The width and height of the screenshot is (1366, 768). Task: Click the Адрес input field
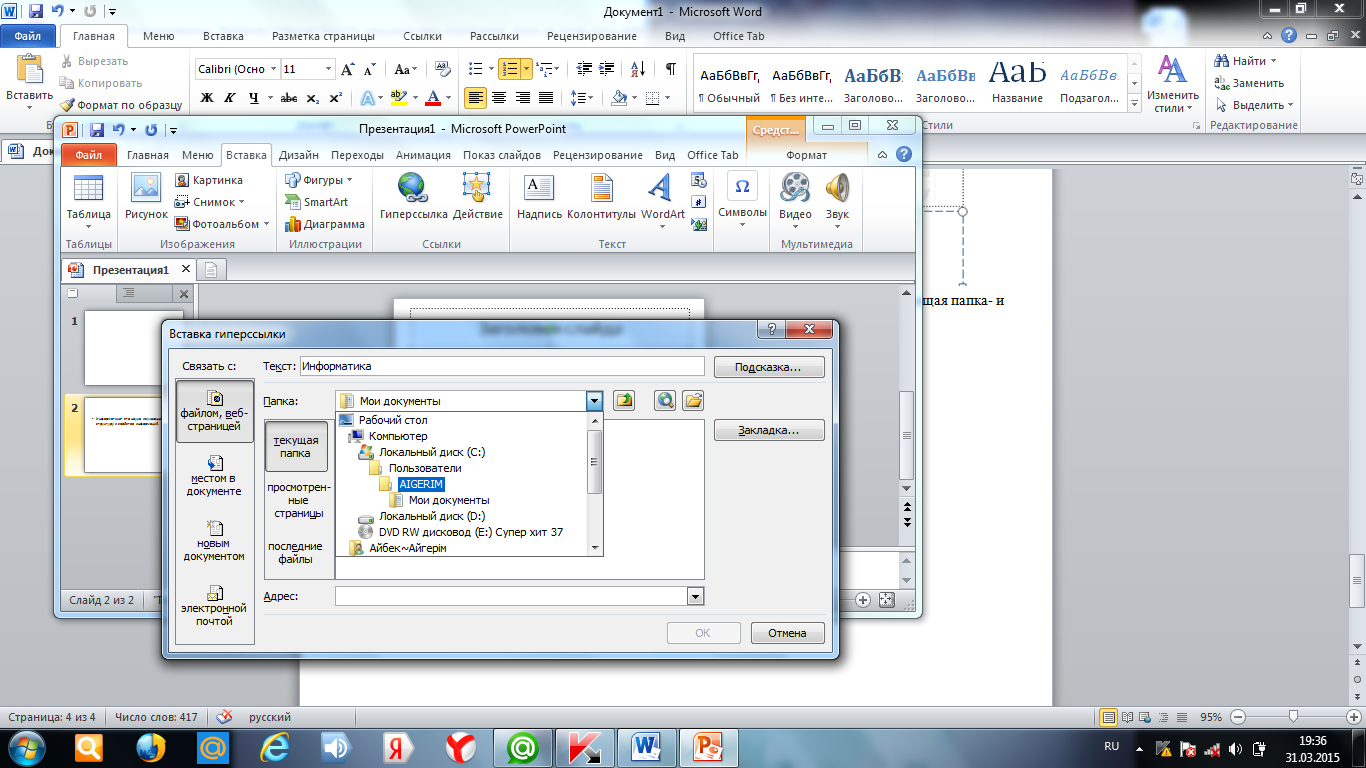tap(511, 596)
